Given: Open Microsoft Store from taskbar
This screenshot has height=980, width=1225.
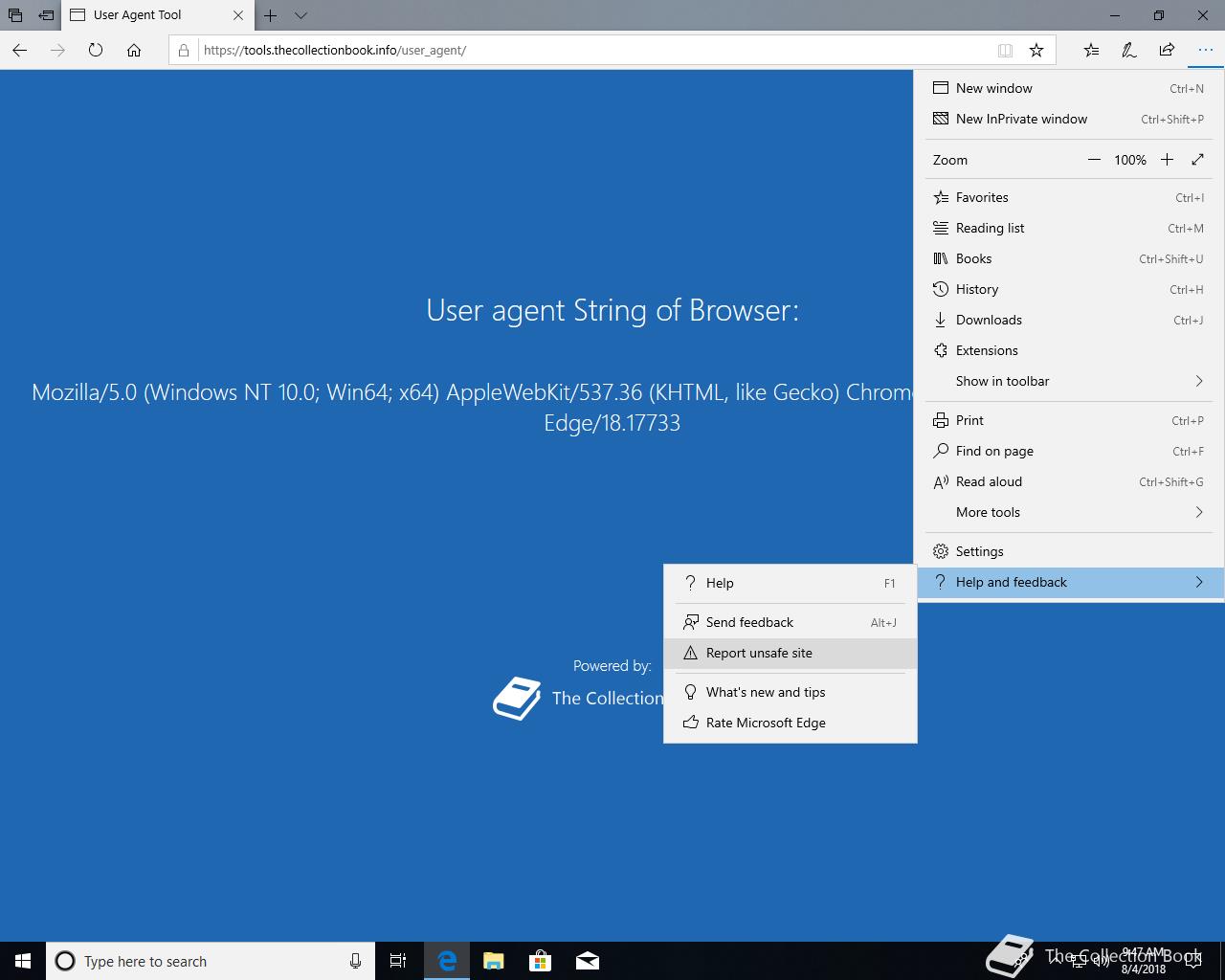Looking at the screenshot, I should pos(541,961).
